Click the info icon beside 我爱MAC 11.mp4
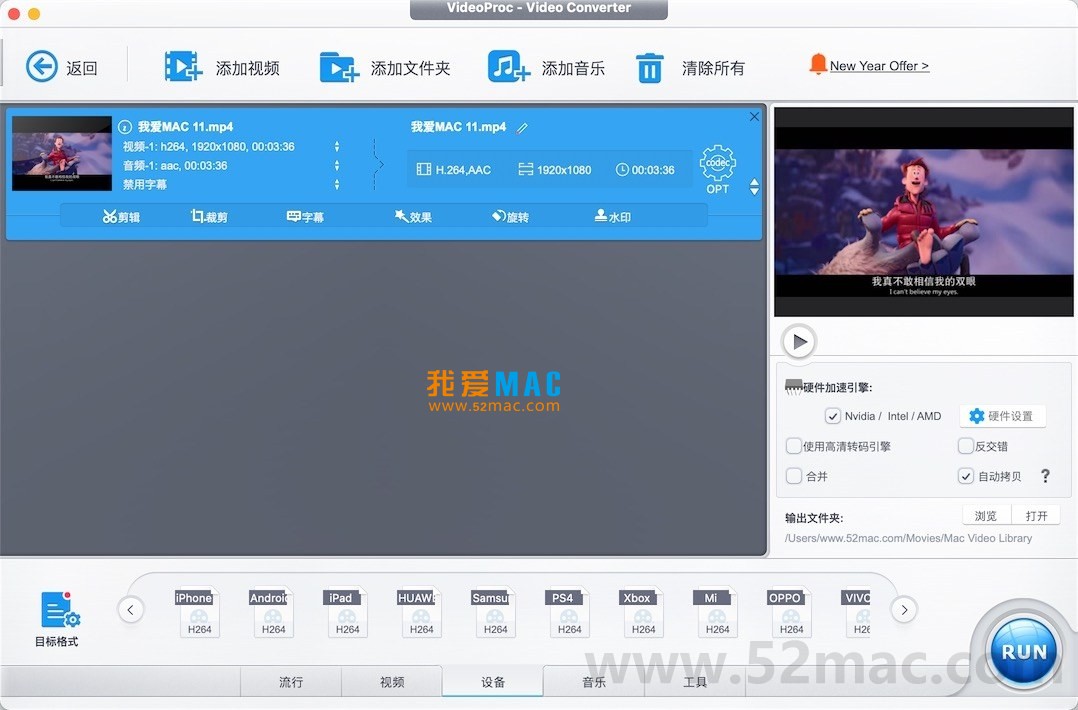The width and height of the screenshot is (1078, 710). [124, 126]
